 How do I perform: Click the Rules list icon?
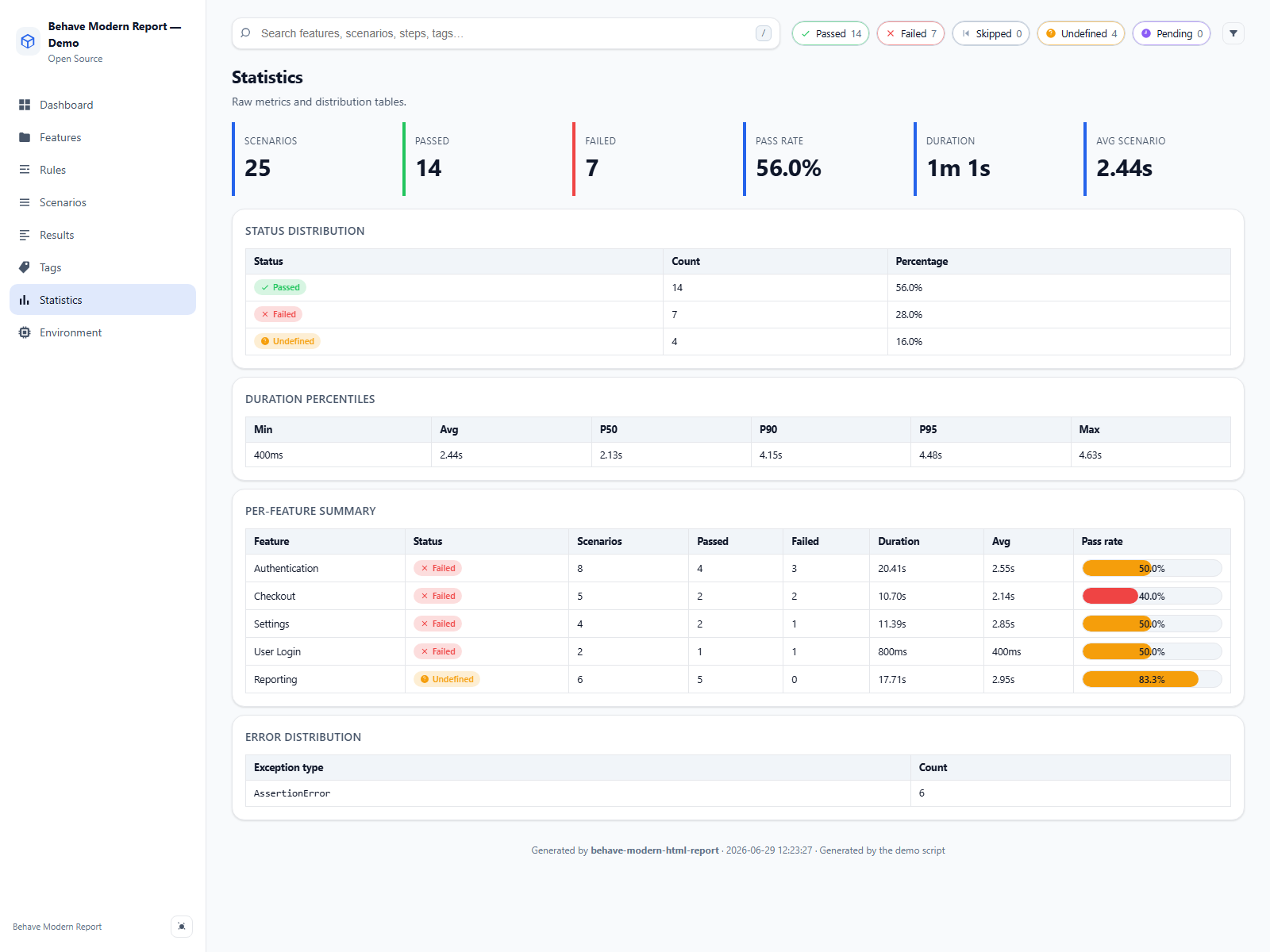pos(25,170)
